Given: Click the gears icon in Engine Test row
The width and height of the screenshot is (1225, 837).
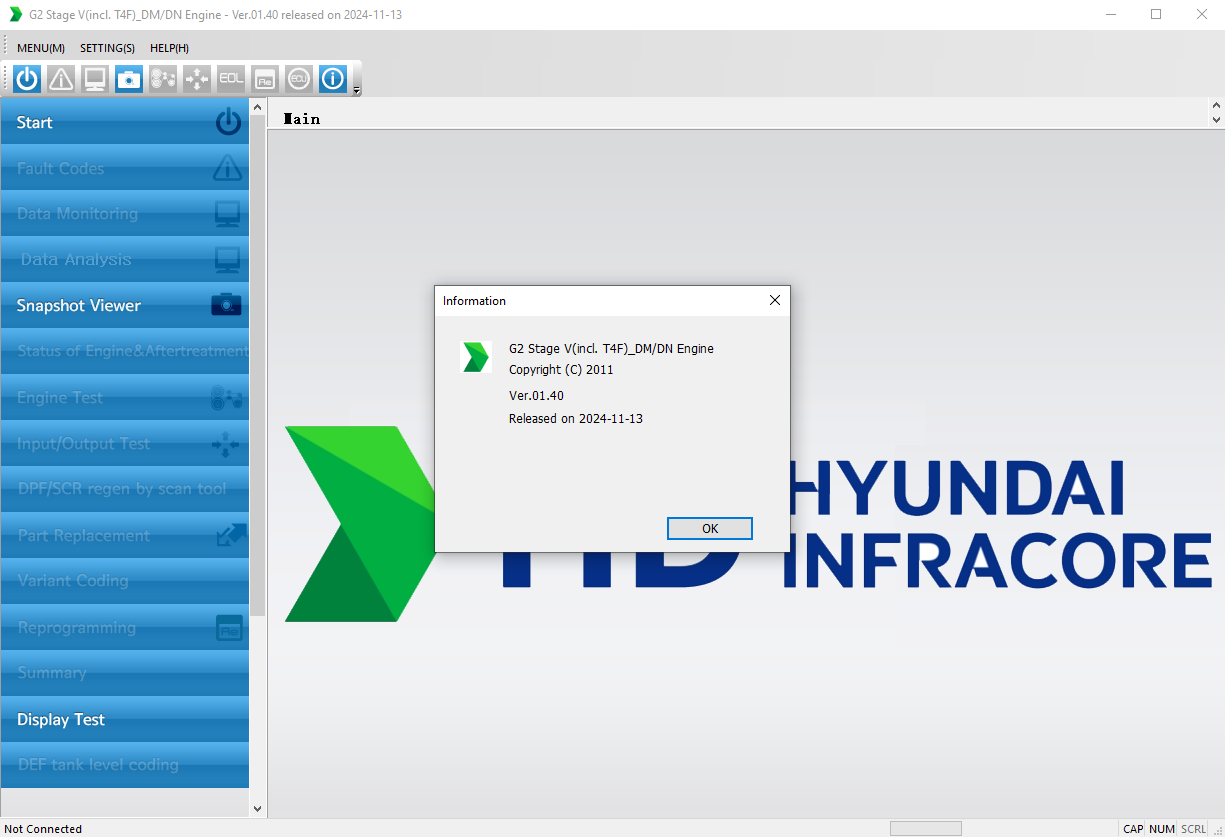Looking at the screenshot, I should pos(227,398).
